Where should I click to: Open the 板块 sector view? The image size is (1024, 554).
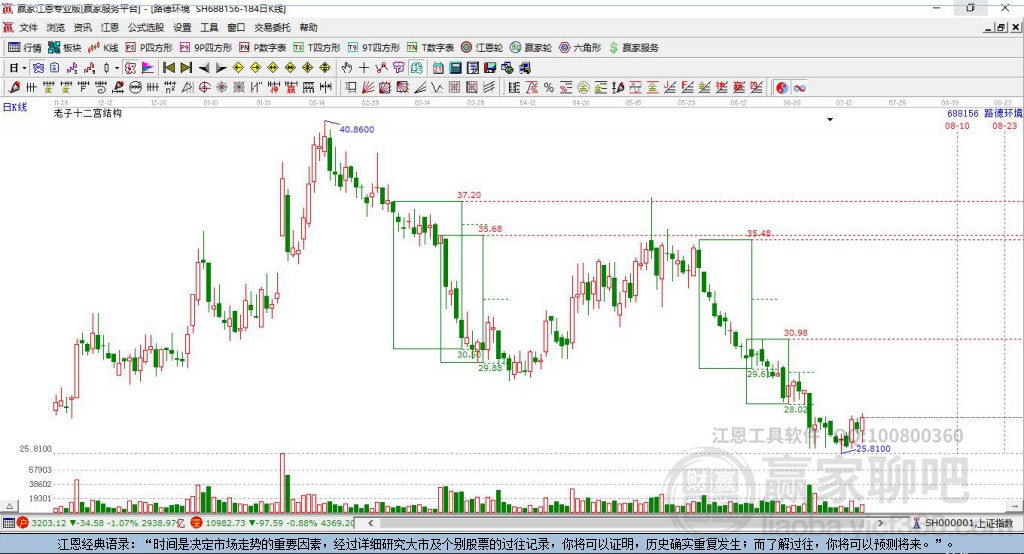pos(65,48)
